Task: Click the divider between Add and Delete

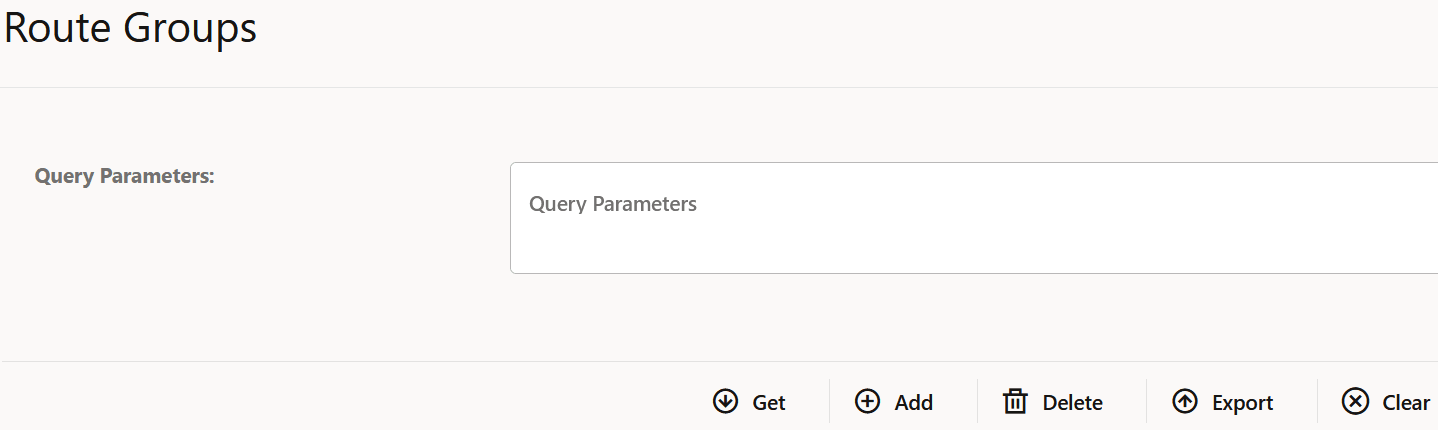Action: click(977, 401)
